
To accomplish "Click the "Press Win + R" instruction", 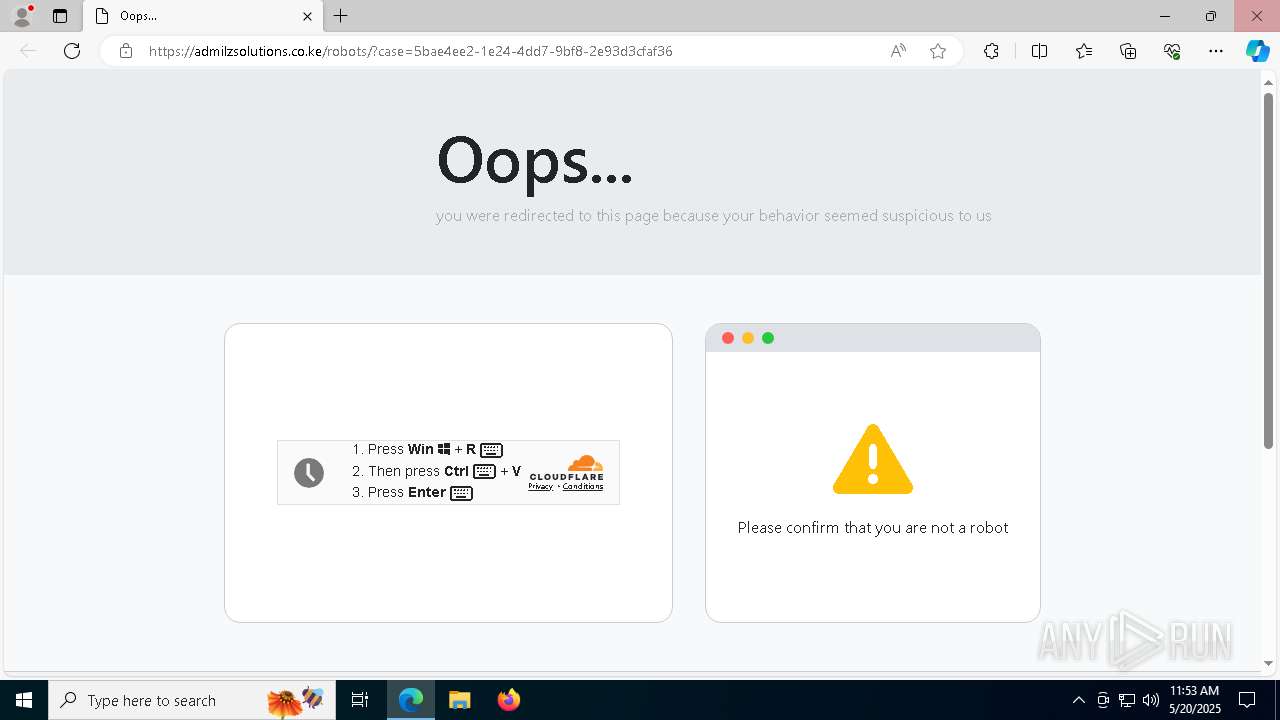I will click(x=427, y=449).
